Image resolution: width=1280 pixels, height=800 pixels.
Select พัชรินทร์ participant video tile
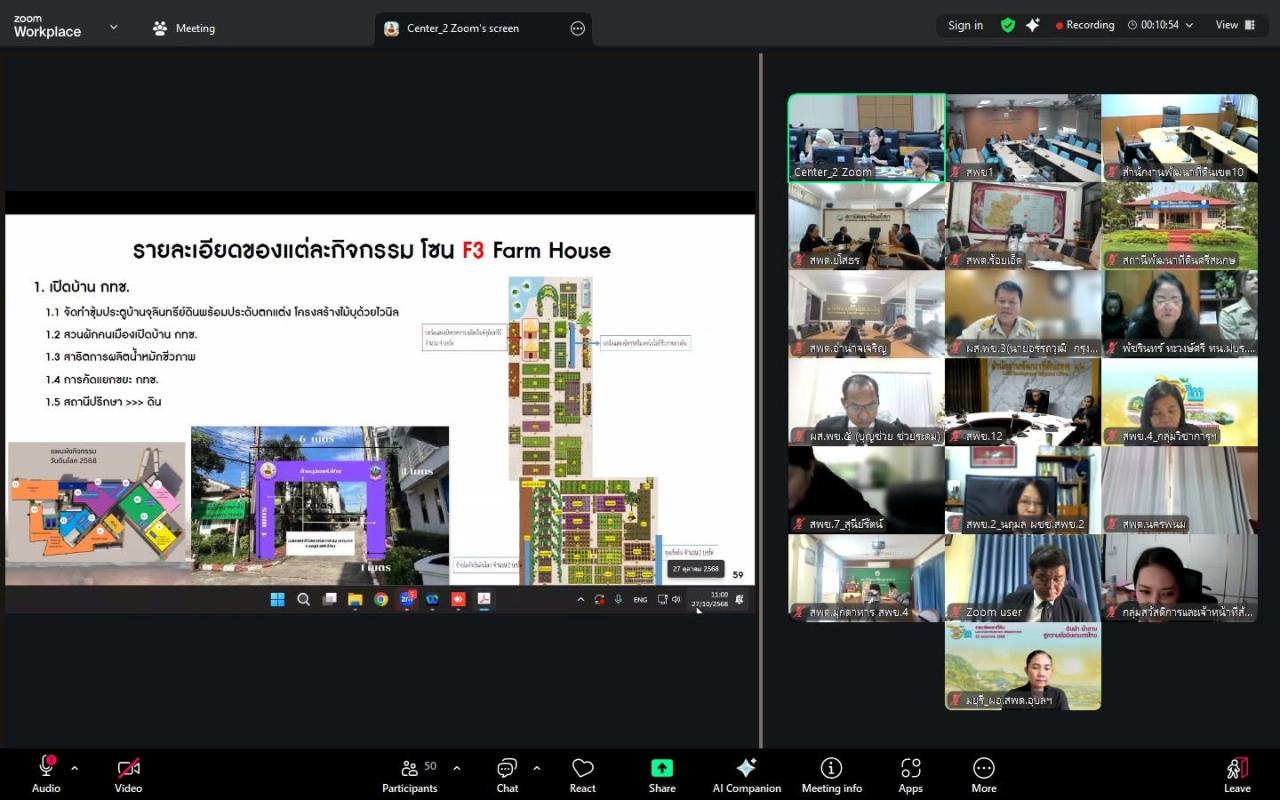tap(1180, 314)
